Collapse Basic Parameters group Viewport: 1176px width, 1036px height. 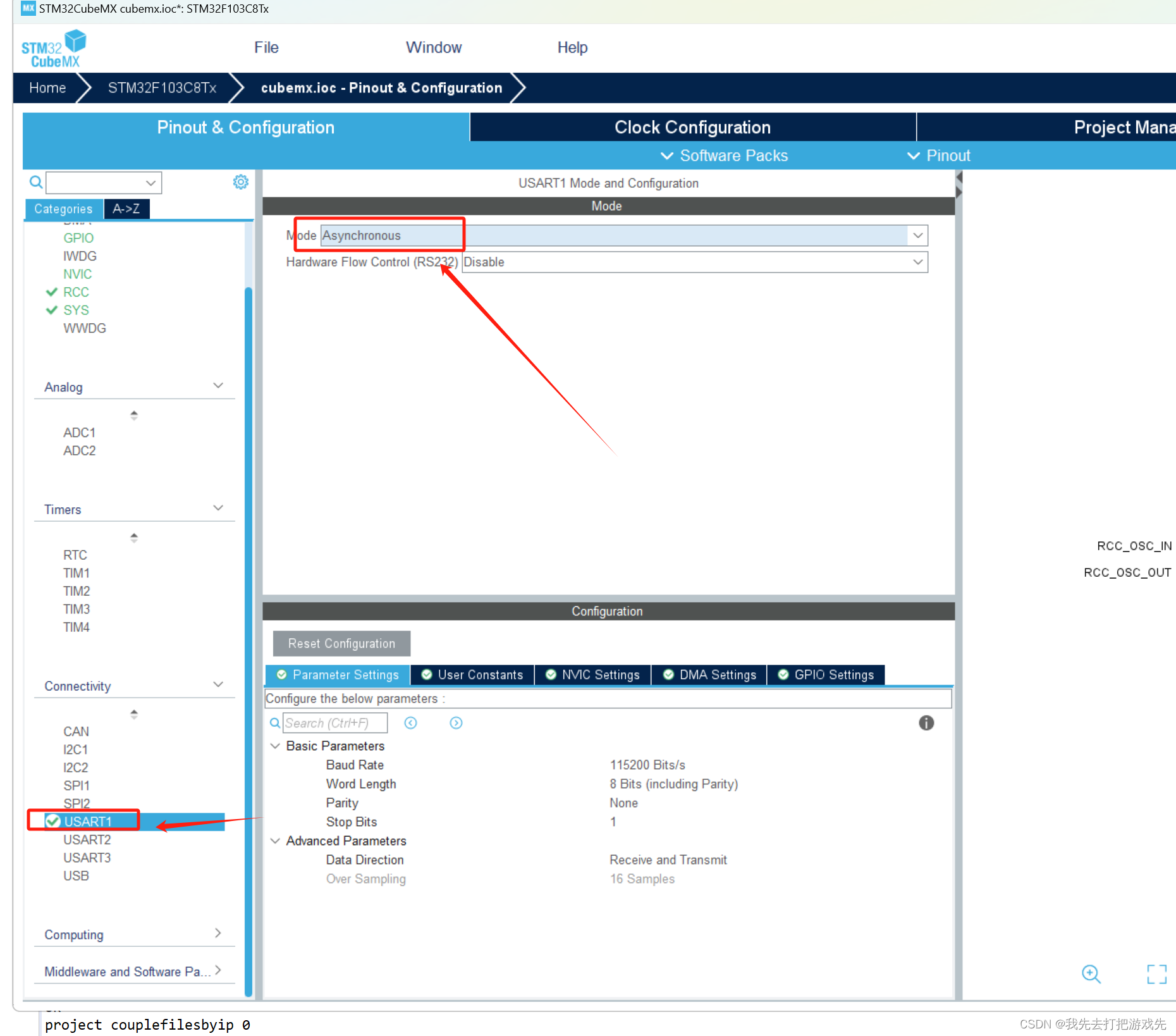point(275,746)
